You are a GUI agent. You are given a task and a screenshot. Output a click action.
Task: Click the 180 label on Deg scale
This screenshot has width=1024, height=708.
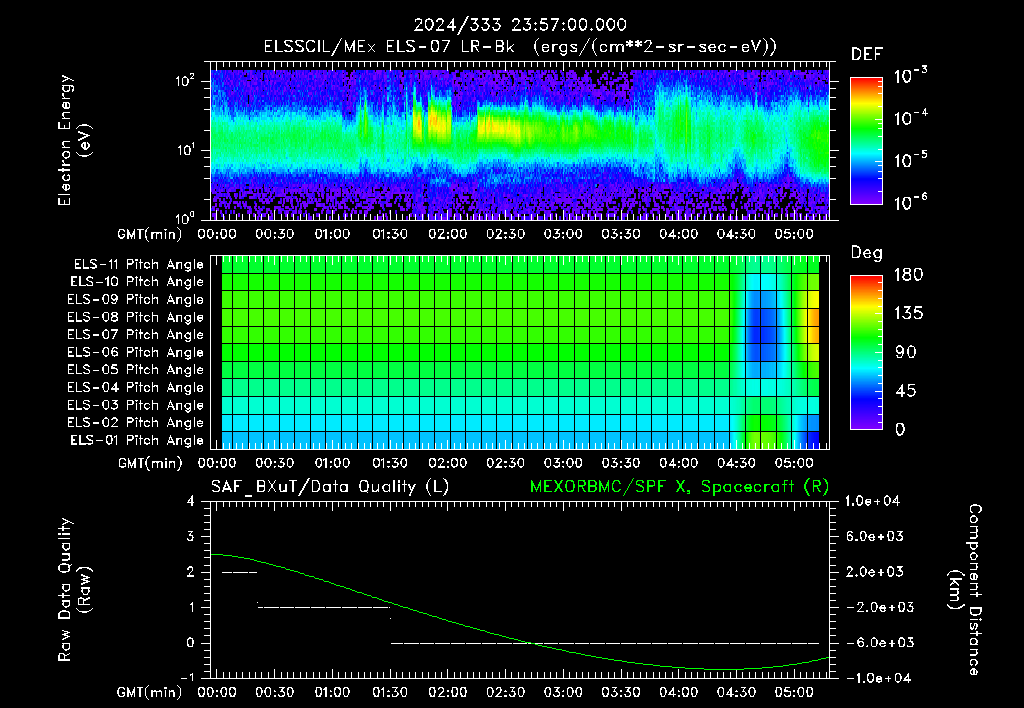[908, 275]
